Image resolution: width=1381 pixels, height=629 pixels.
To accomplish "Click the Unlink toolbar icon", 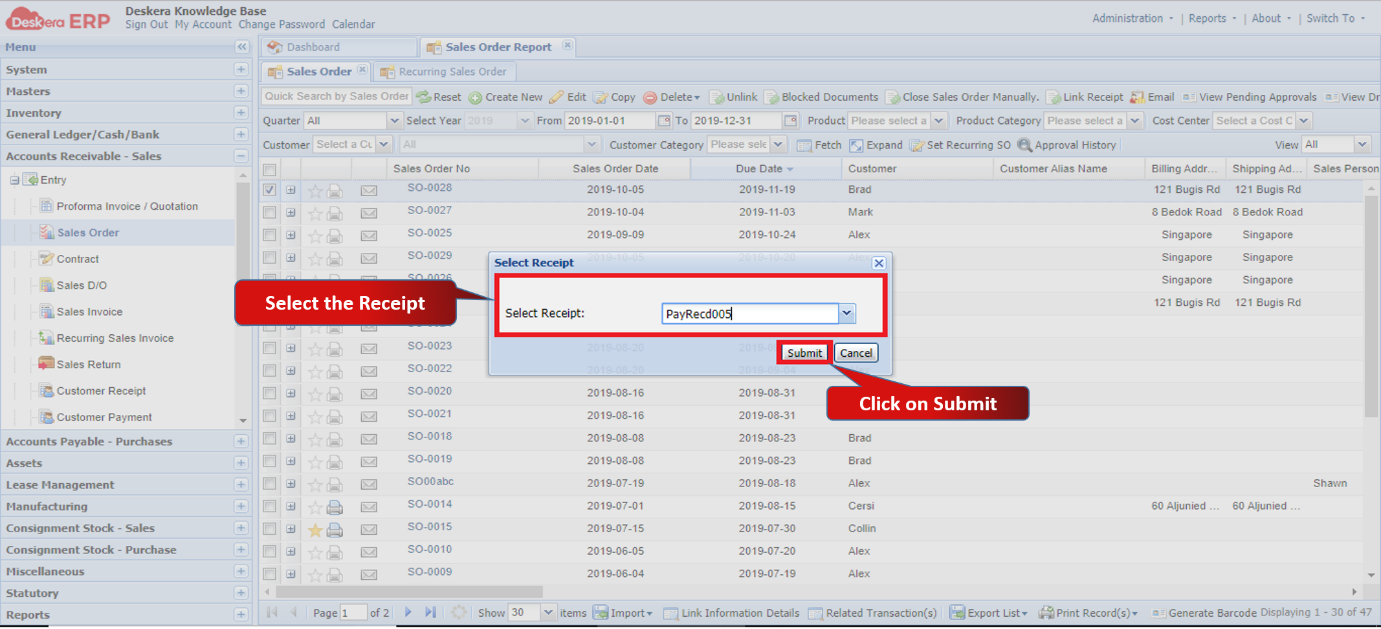I will click(x=717, y=97).
